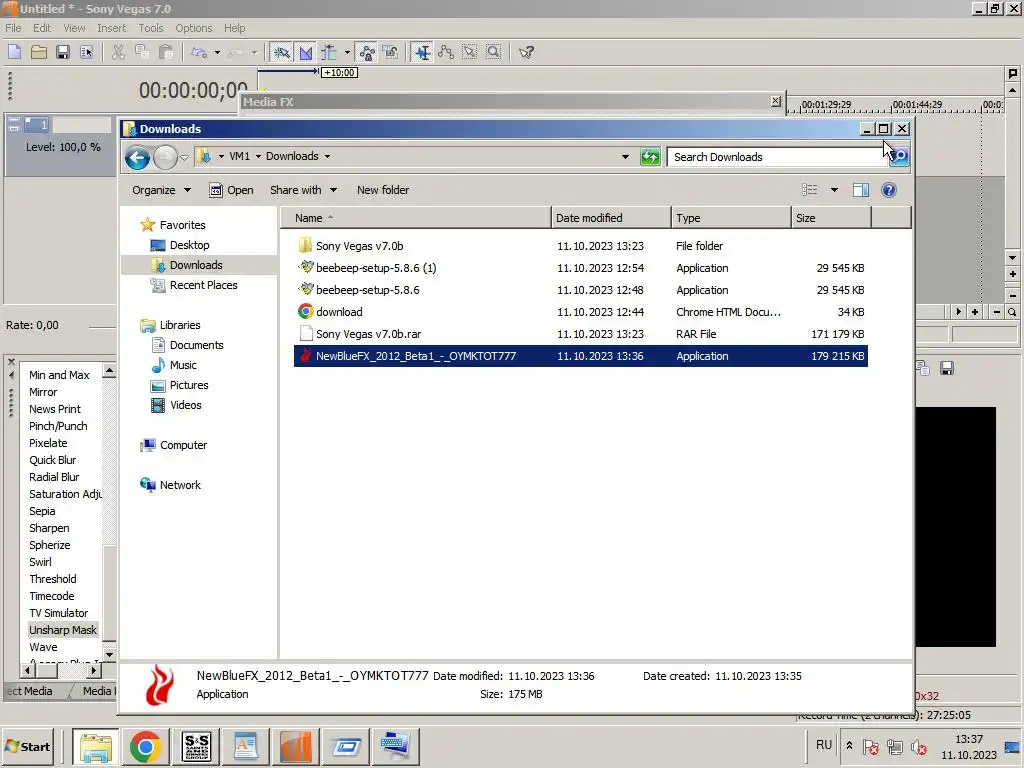Toggle the preview pane icon
1024x768 pixels.
861,189
